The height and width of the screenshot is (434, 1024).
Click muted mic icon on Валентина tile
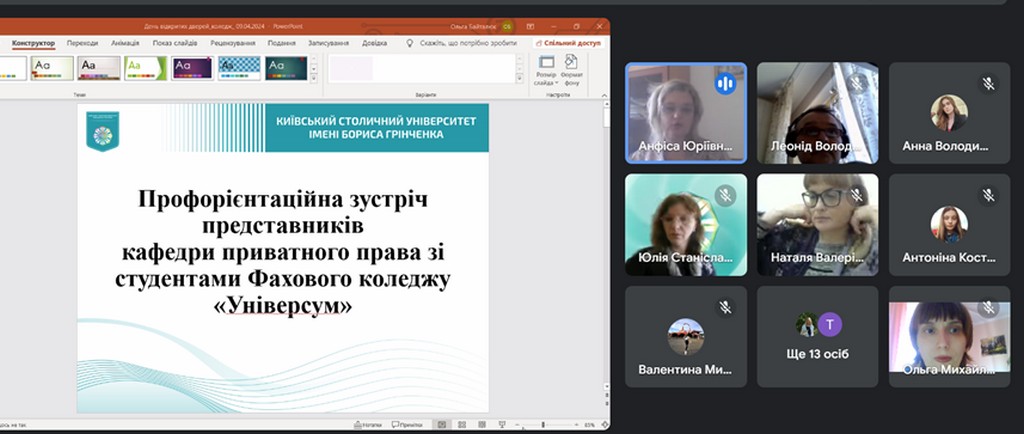(725, 307)
